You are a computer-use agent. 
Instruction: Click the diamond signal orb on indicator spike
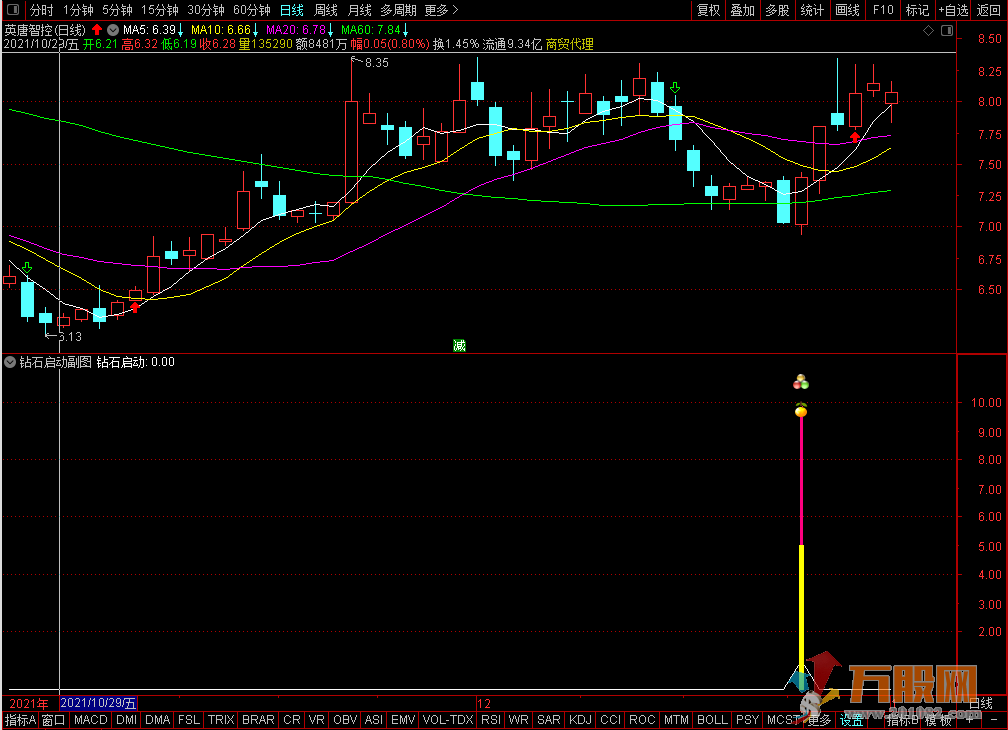click(x=801, y=411)
